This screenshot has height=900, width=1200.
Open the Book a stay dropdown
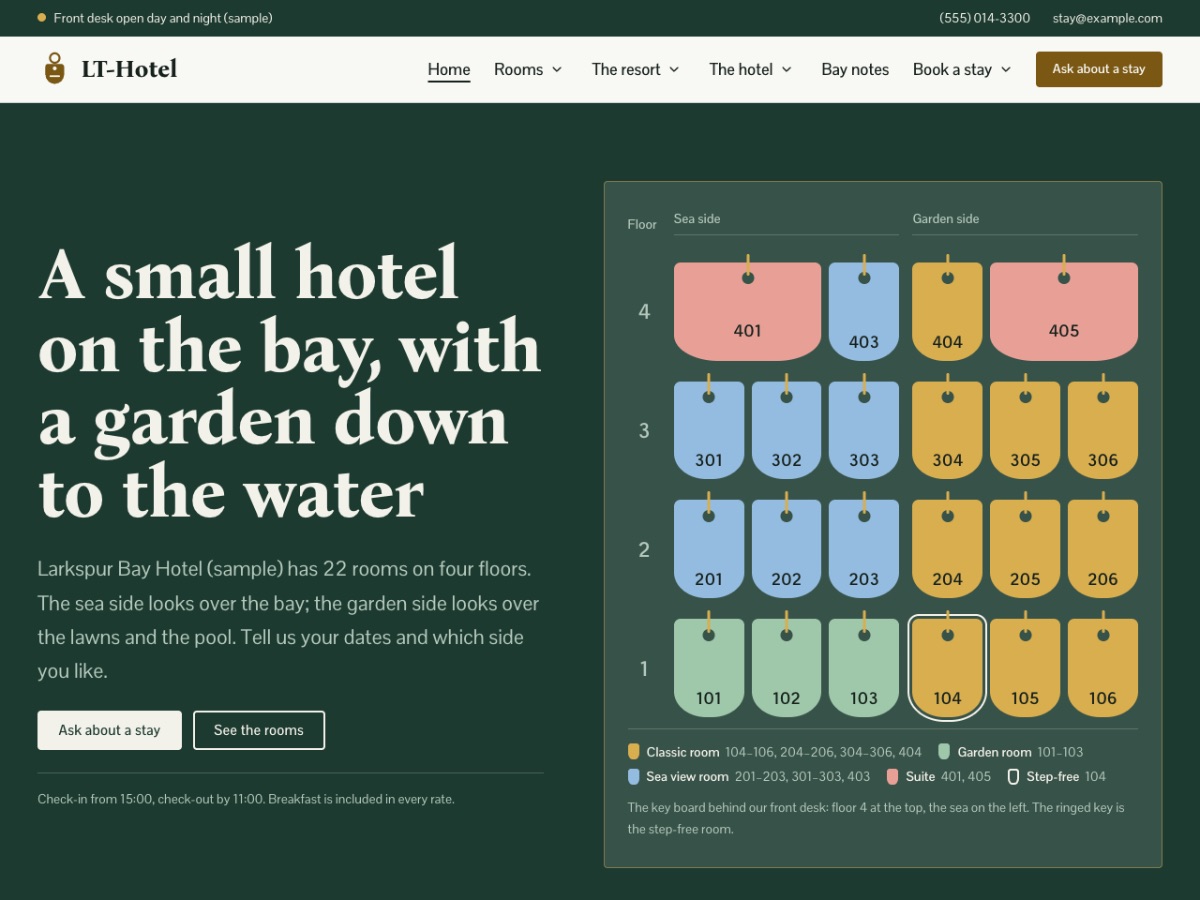pos(962,69)
